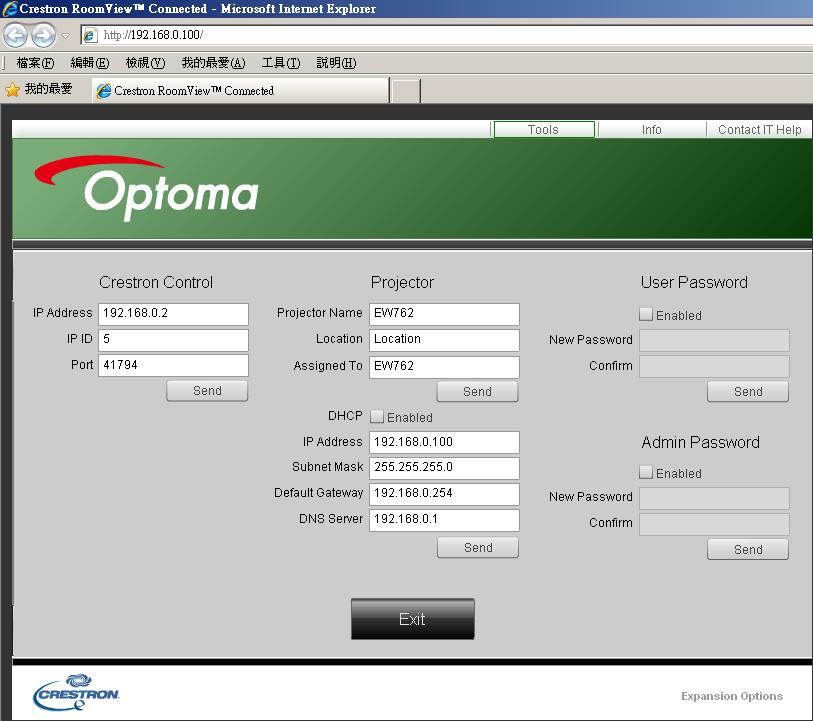This screenshot has width=813, height=721.
Task: Click the 我的最愛 Favorites bar button
Action: 39,89
